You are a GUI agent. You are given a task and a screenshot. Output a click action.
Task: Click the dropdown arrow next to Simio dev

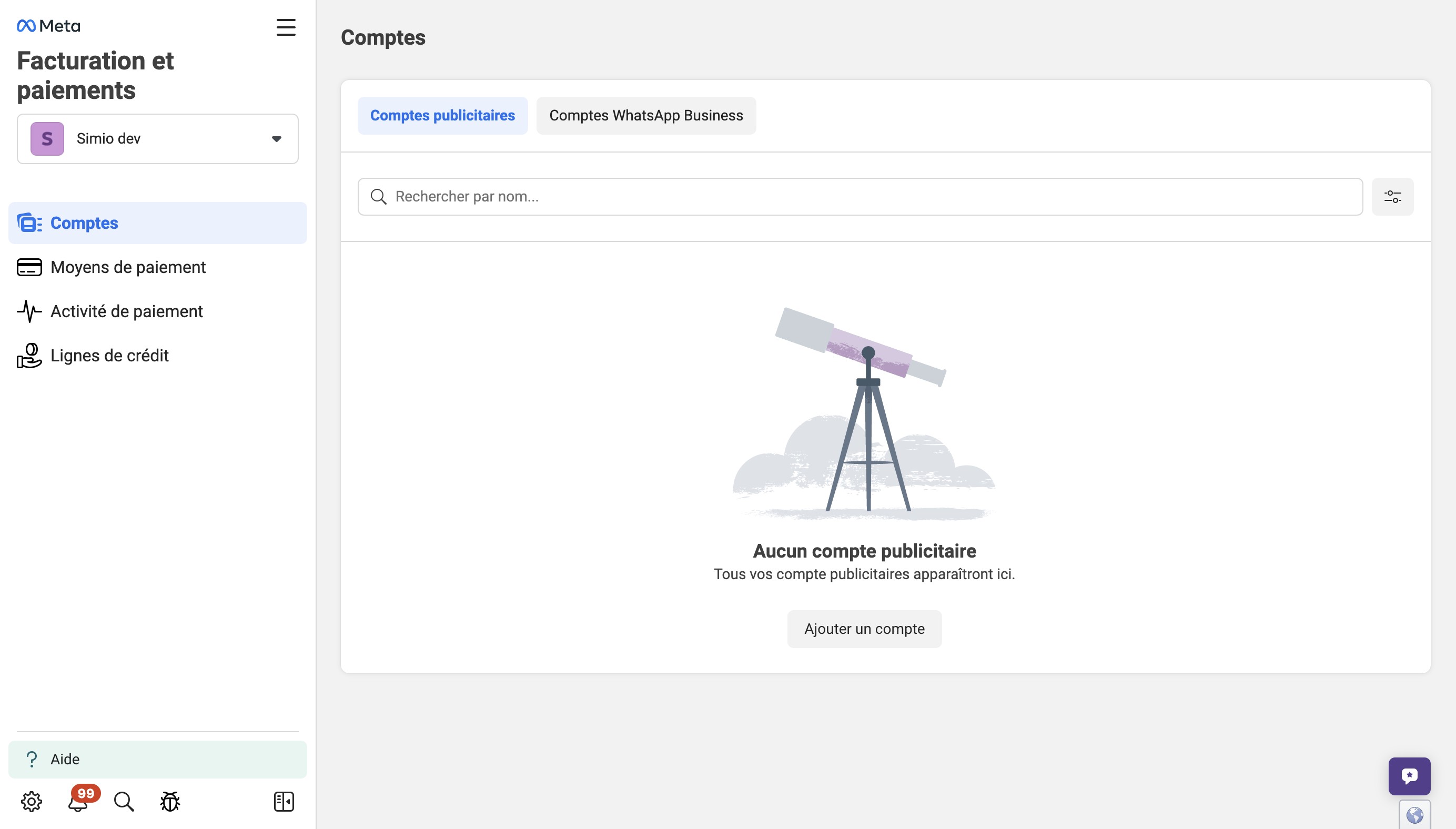coord(277,139)
